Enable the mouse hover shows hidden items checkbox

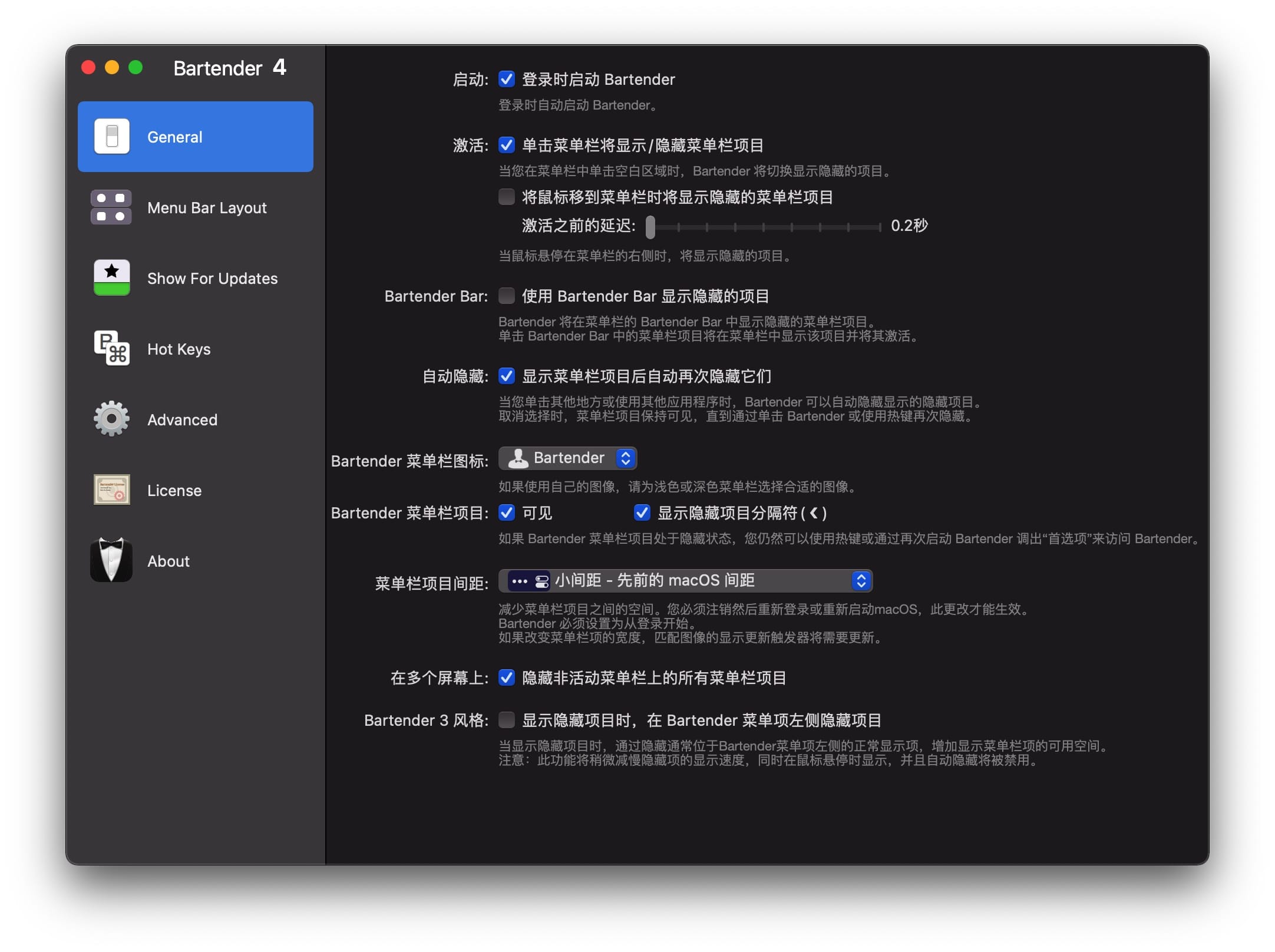pyautogui.click(x=507, y=197)
